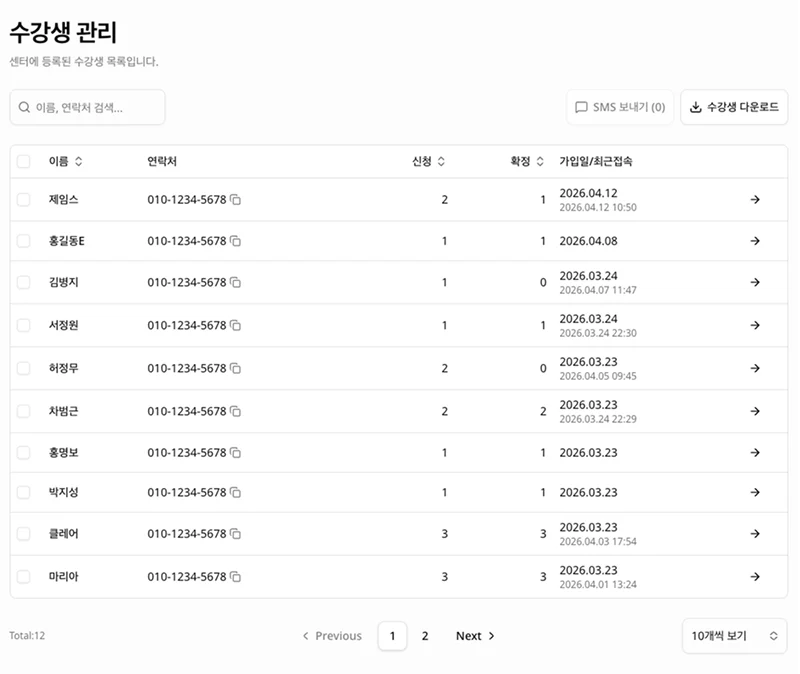
Task: Check the box for 클레어
Action: click(23, 534)
